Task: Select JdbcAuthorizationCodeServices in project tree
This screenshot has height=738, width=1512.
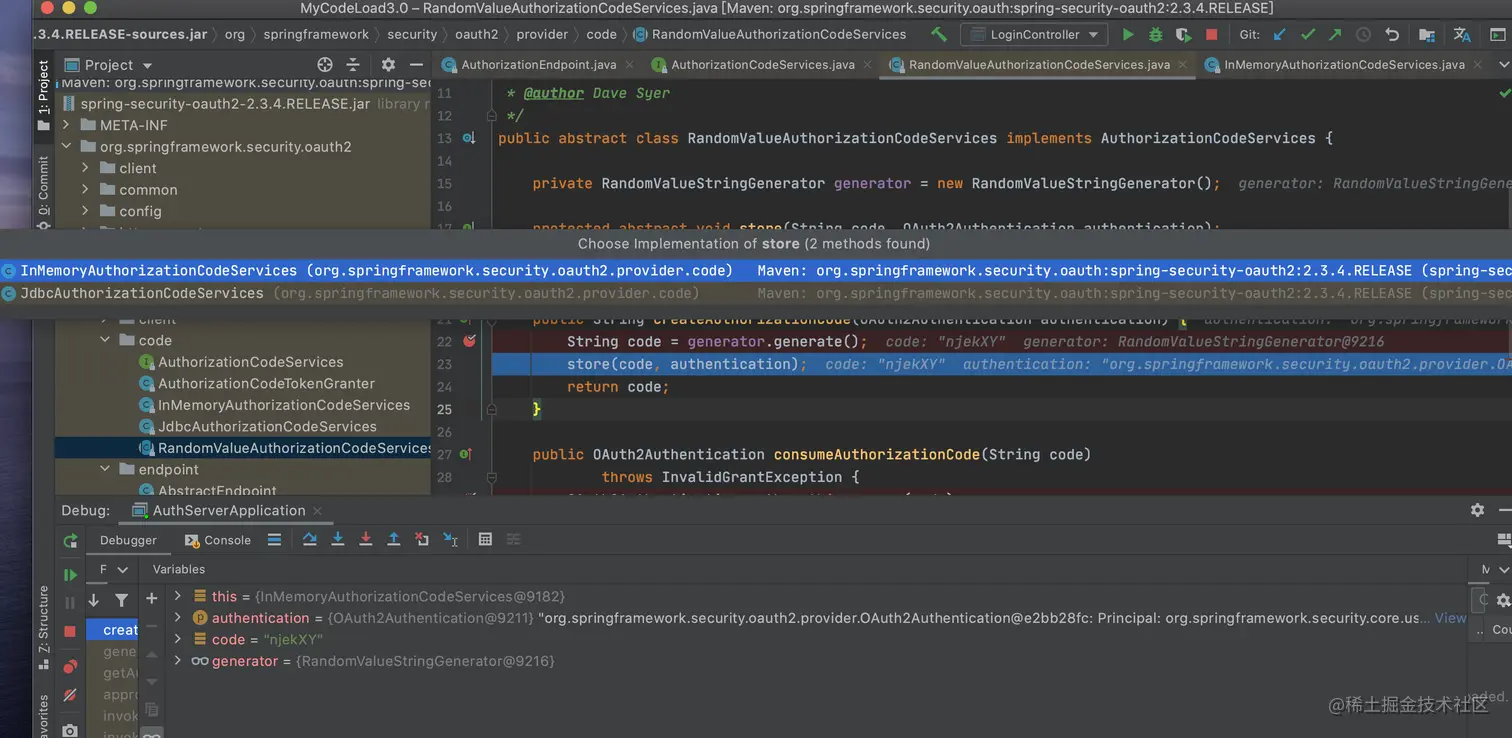Action: [x=267, y=426]
